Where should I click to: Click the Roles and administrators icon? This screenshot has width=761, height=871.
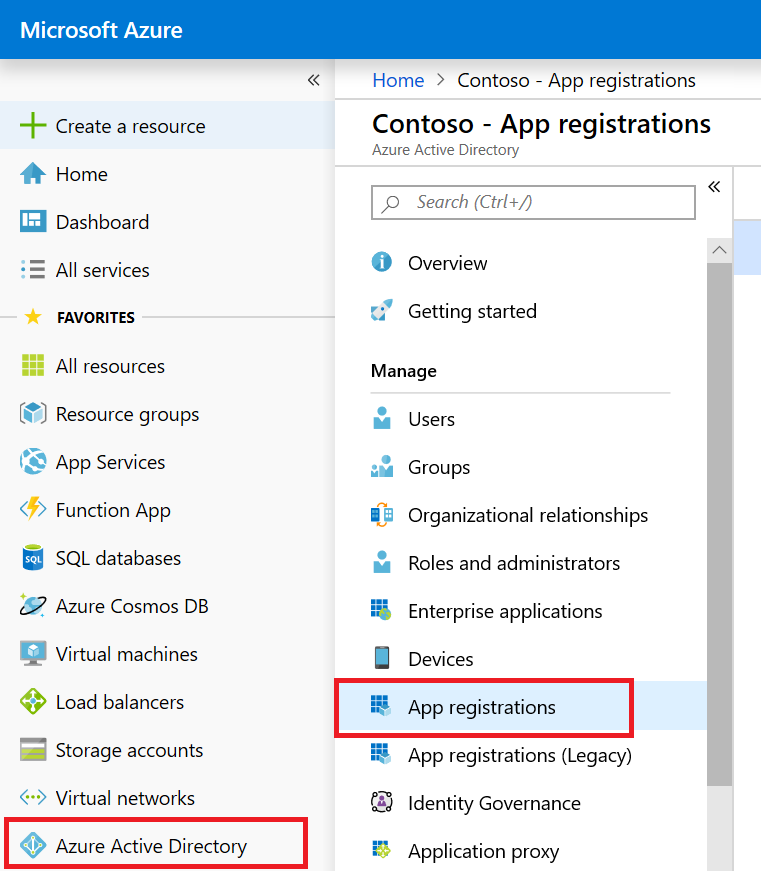382,562
